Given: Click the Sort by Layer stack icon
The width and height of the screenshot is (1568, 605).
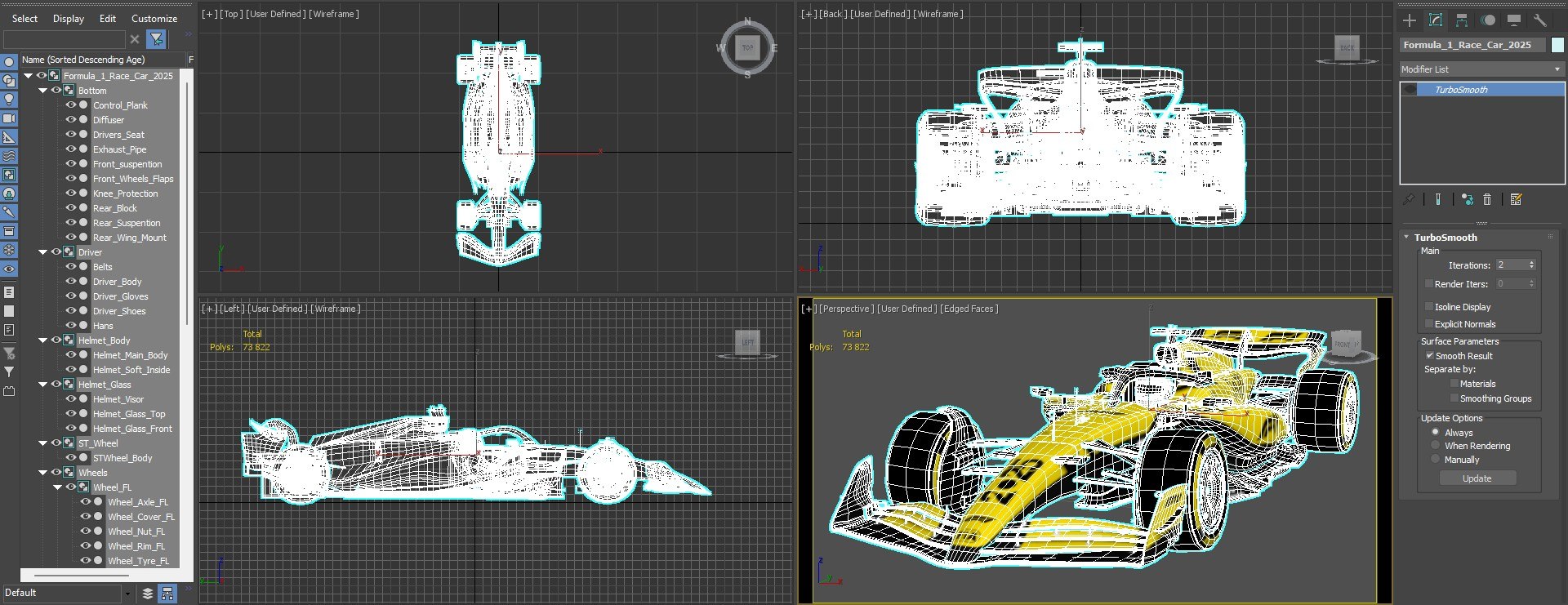Looking at the screenshot, I should pos(148,594).
